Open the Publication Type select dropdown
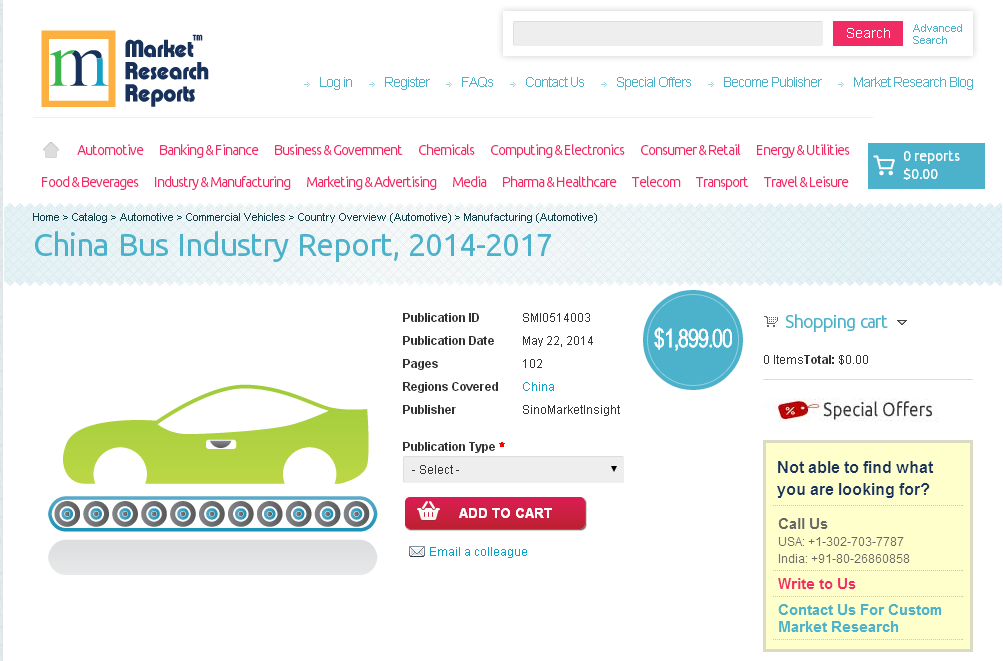The width and height of the screenshot is (1003, 661). (x=513, y=469)
